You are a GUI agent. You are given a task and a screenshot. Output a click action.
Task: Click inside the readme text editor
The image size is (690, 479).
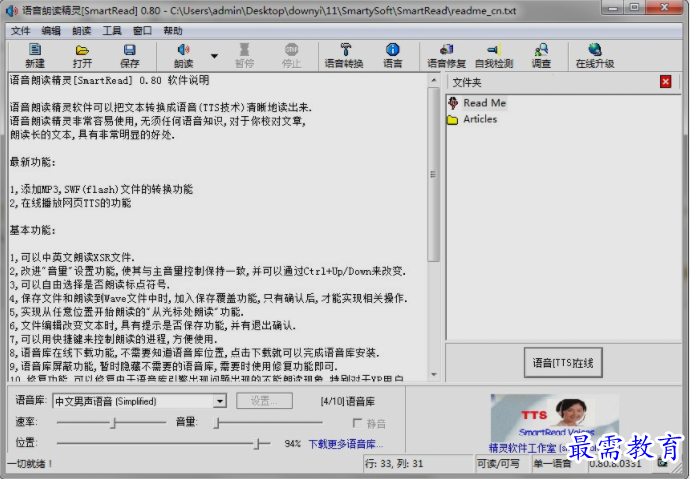(218, 227)
